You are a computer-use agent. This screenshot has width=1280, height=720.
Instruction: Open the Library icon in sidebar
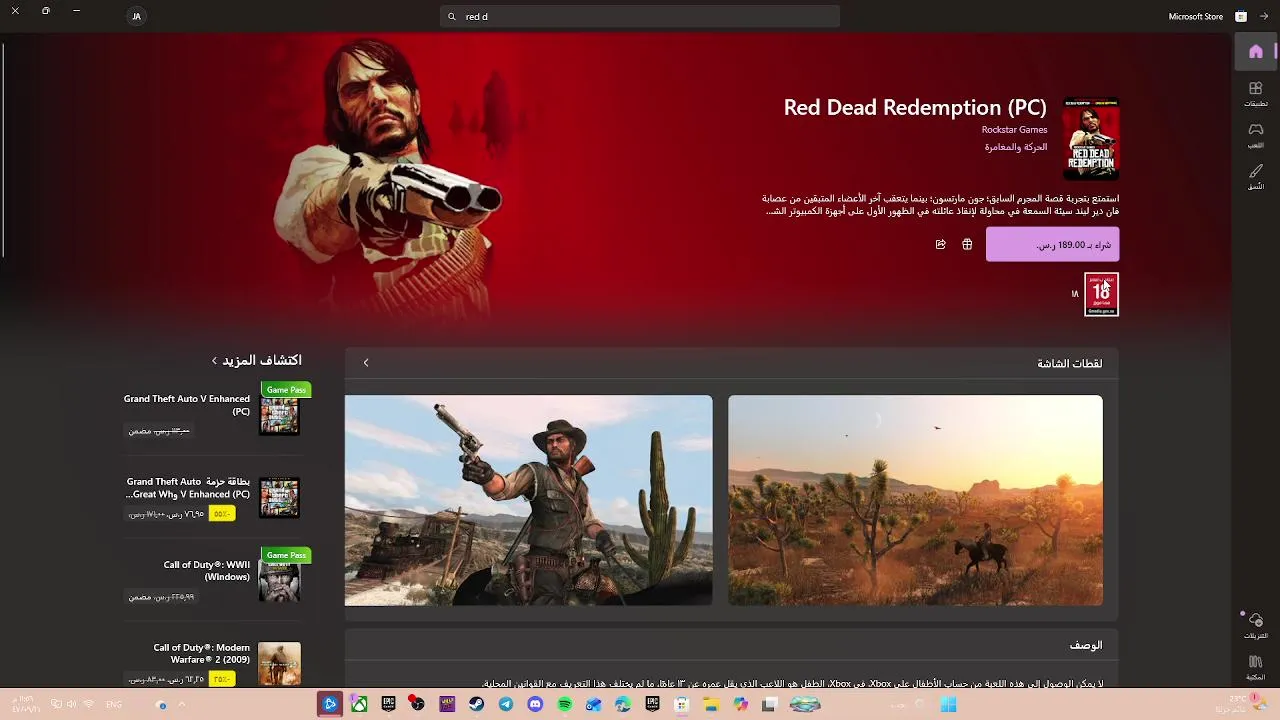(x=1256, y=666)
